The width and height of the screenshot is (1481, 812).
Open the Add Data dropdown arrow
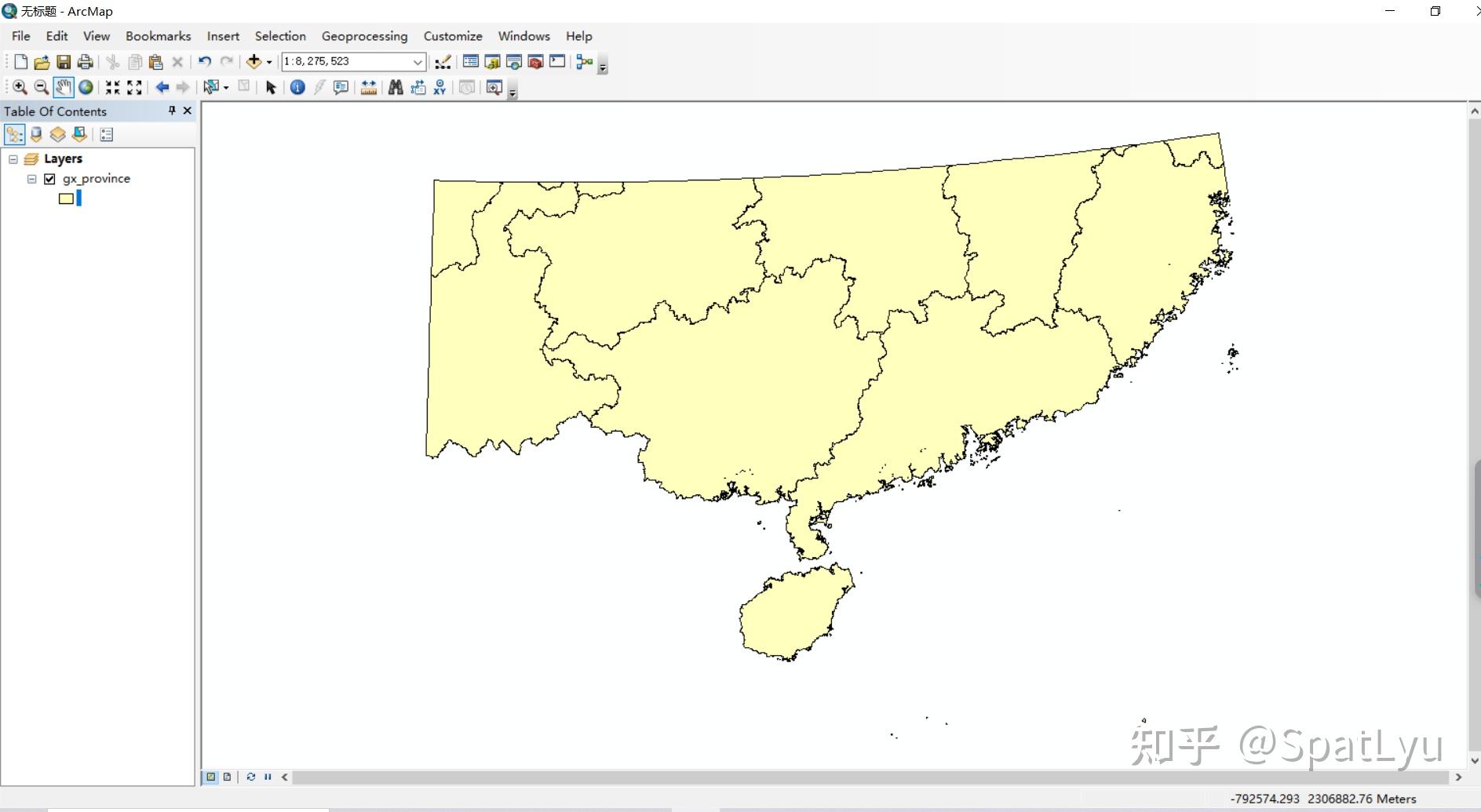269,62
